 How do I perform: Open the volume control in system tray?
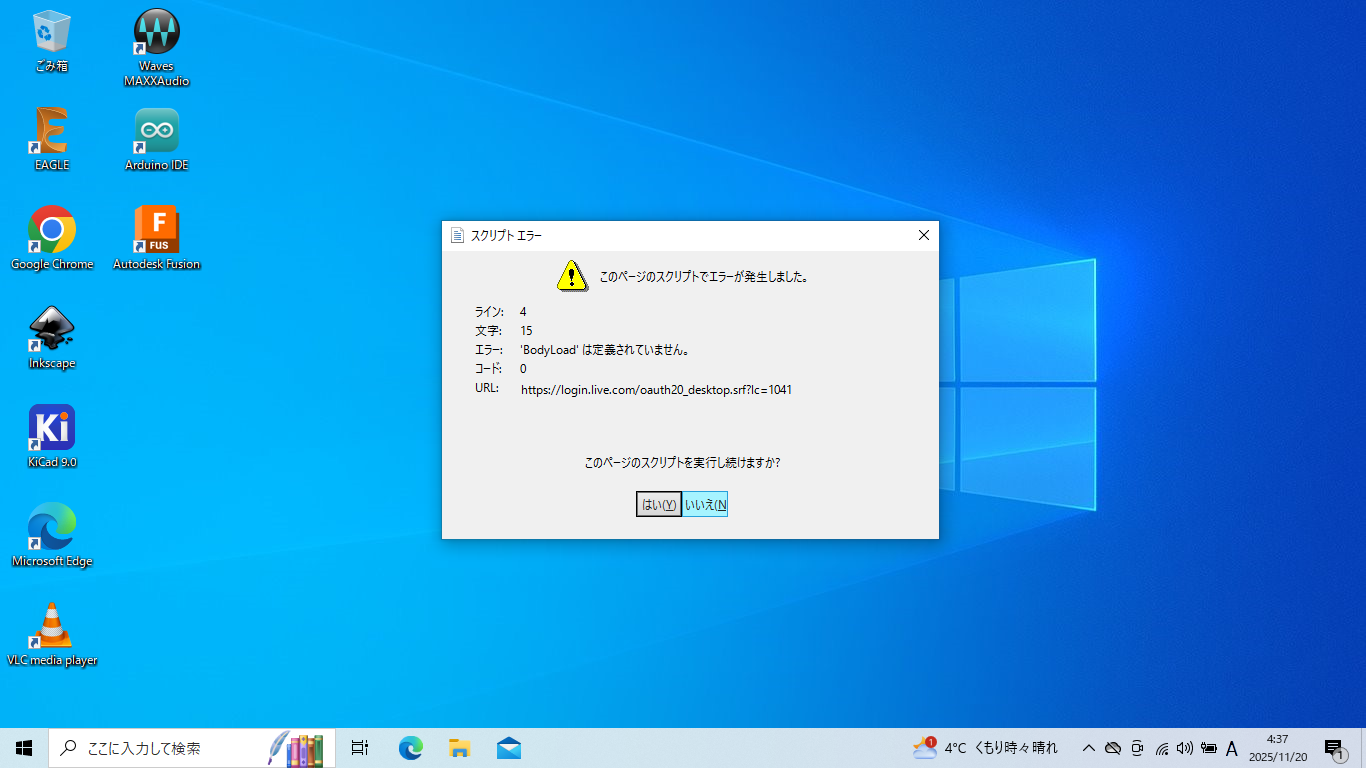(x=1185, y=748)
